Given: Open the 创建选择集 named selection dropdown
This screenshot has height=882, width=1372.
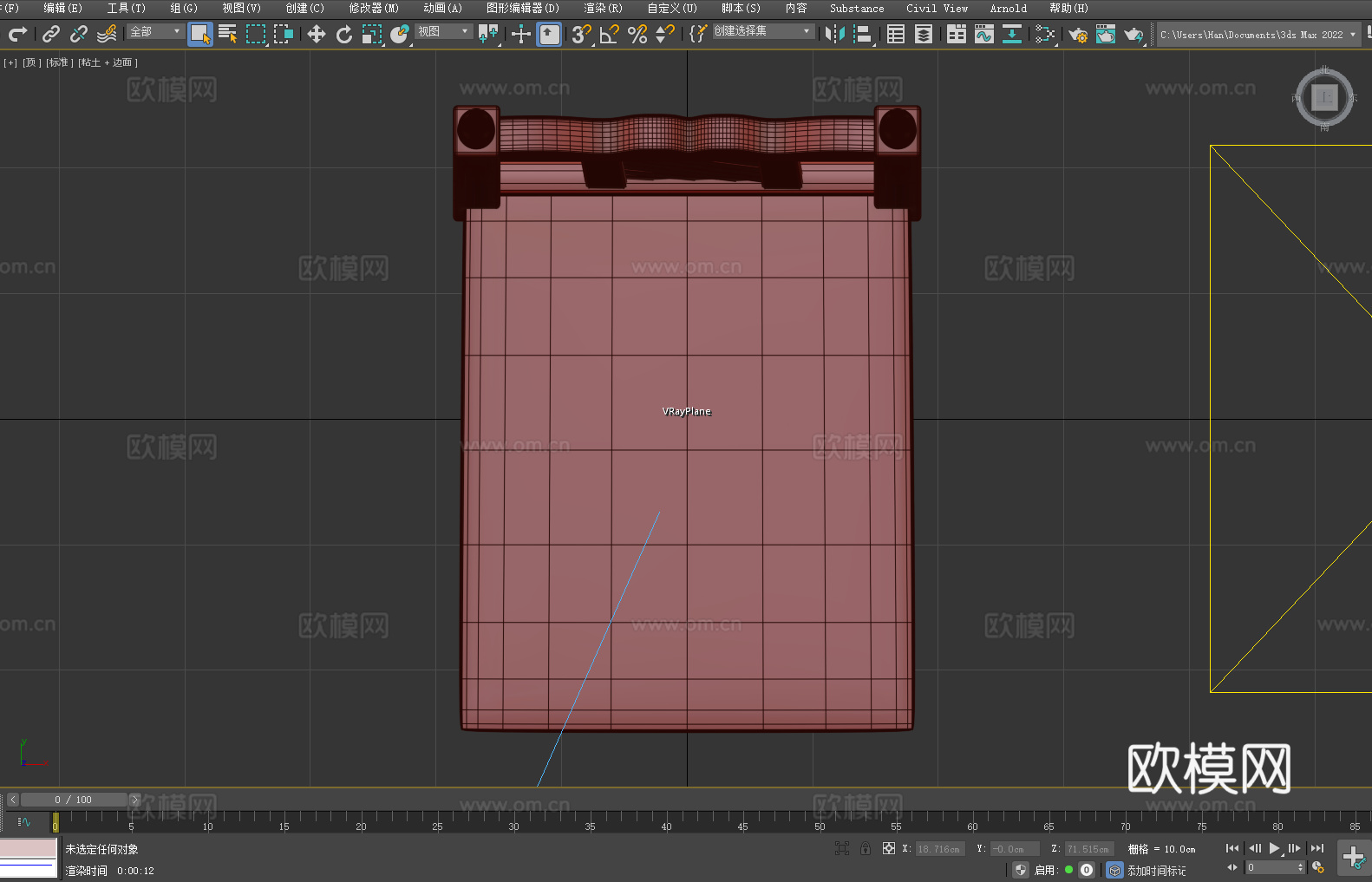Looking at the screenshot, I should pyautogui.click(x=763, y=31).
